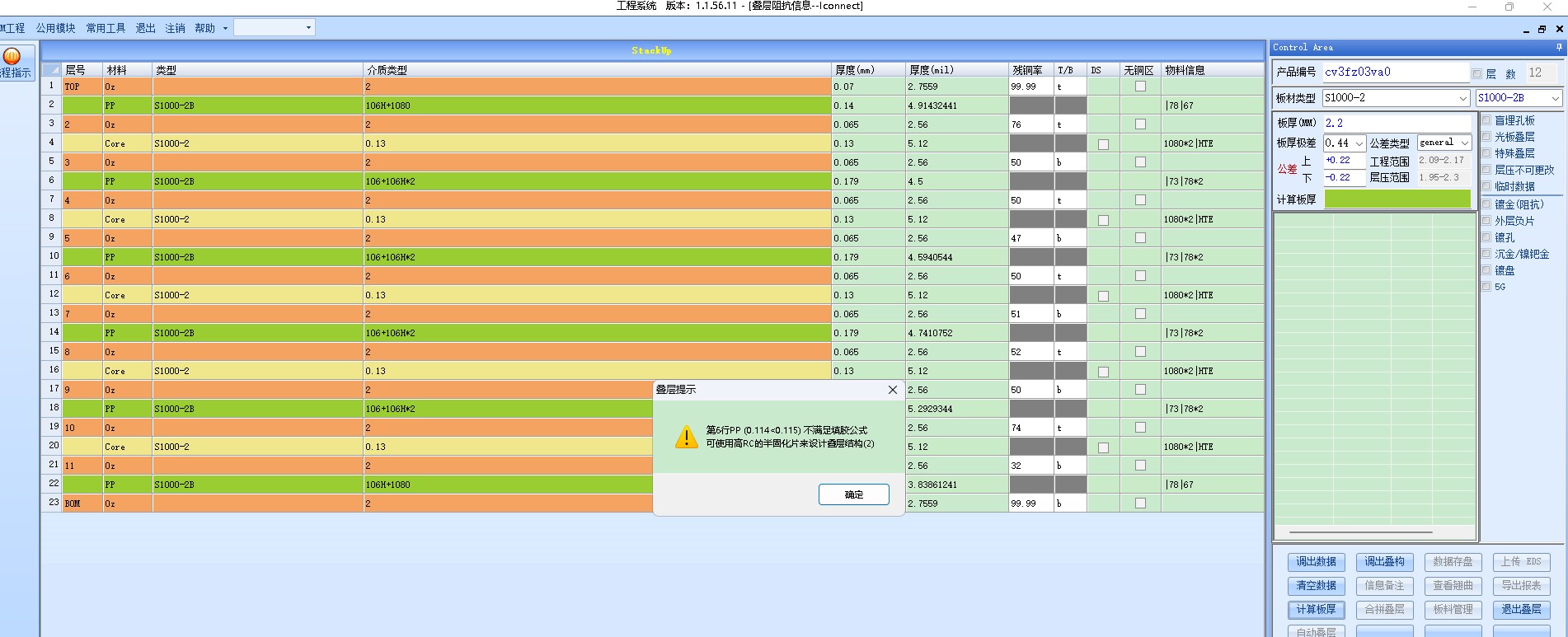The image size is (1568, 637).
Task: Enable 层压不可更改 checkbox
Action: coord(1486,170)
